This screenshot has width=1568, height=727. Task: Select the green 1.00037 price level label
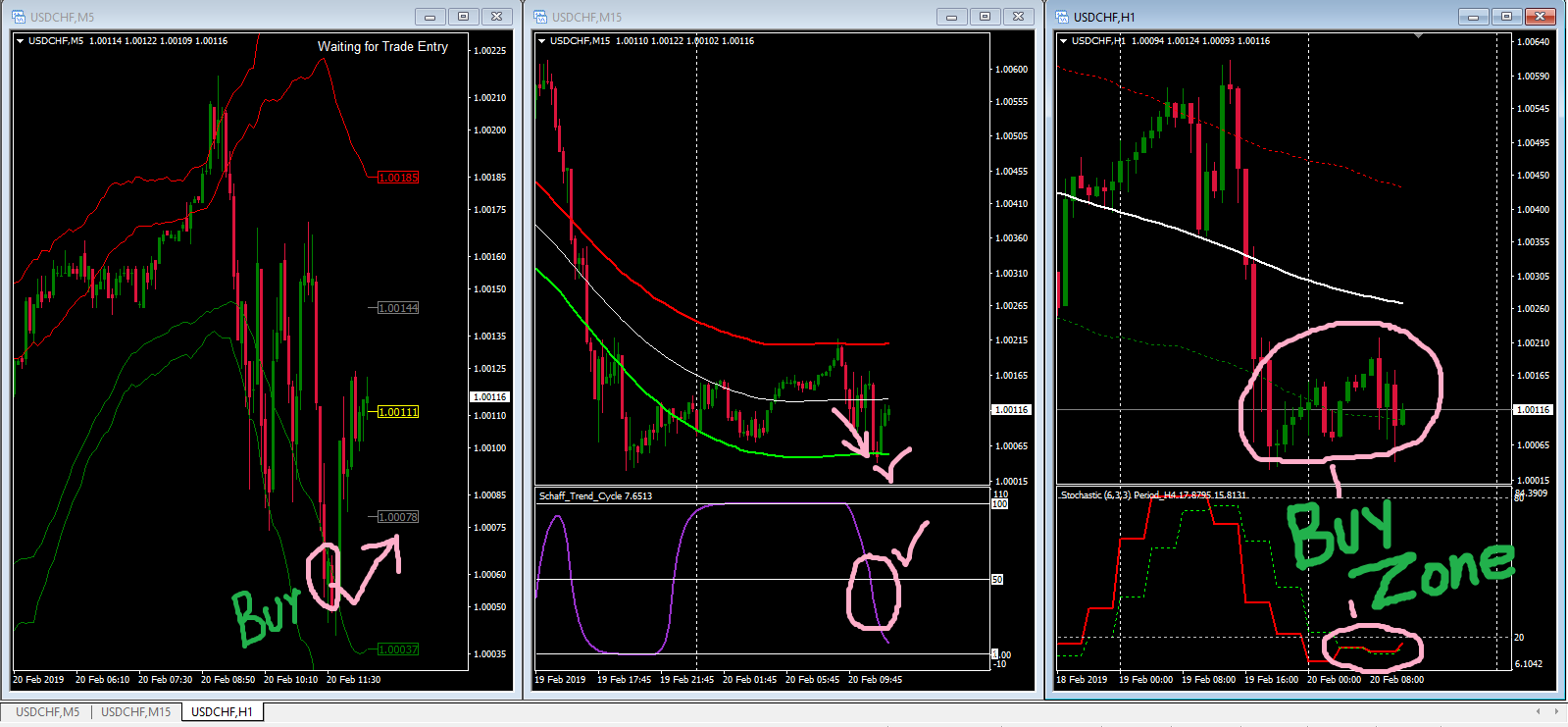click(x=398, y=649)
